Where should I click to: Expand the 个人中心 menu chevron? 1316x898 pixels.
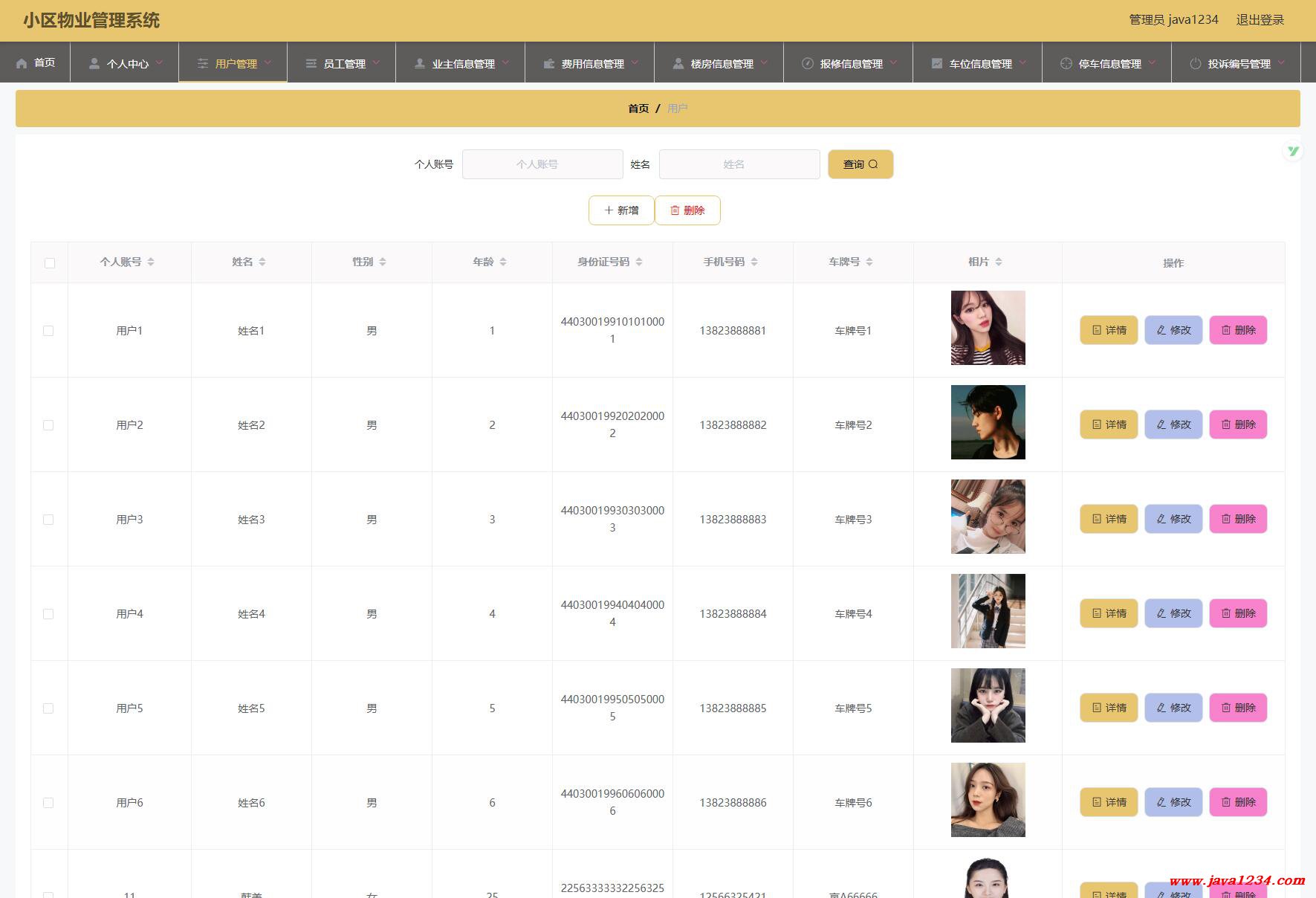(159, 62)
